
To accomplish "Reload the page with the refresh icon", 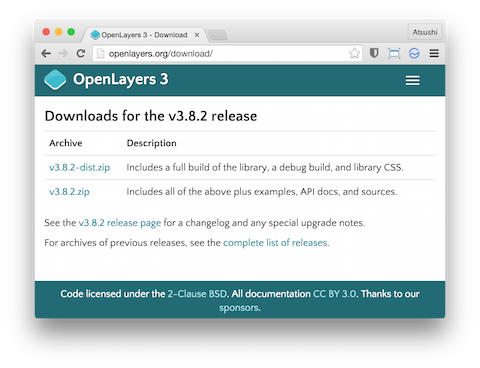I will [81, 53].
